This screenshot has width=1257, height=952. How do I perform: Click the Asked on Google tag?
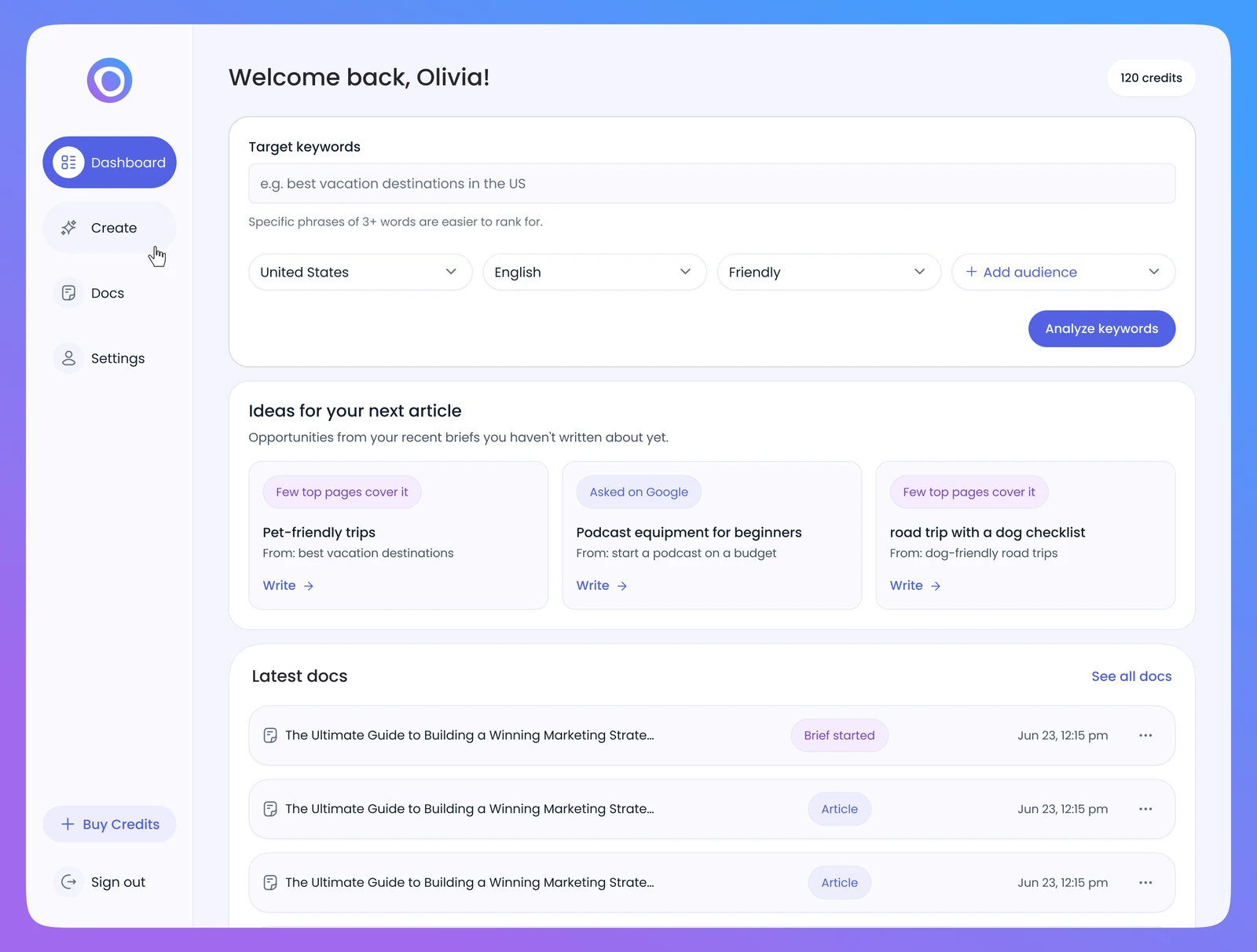(639, 492)
